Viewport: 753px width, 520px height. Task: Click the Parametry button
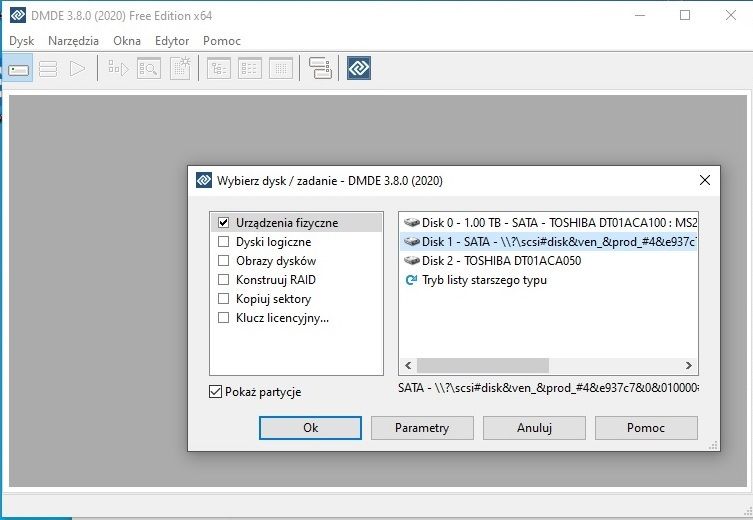pos(422,428)
